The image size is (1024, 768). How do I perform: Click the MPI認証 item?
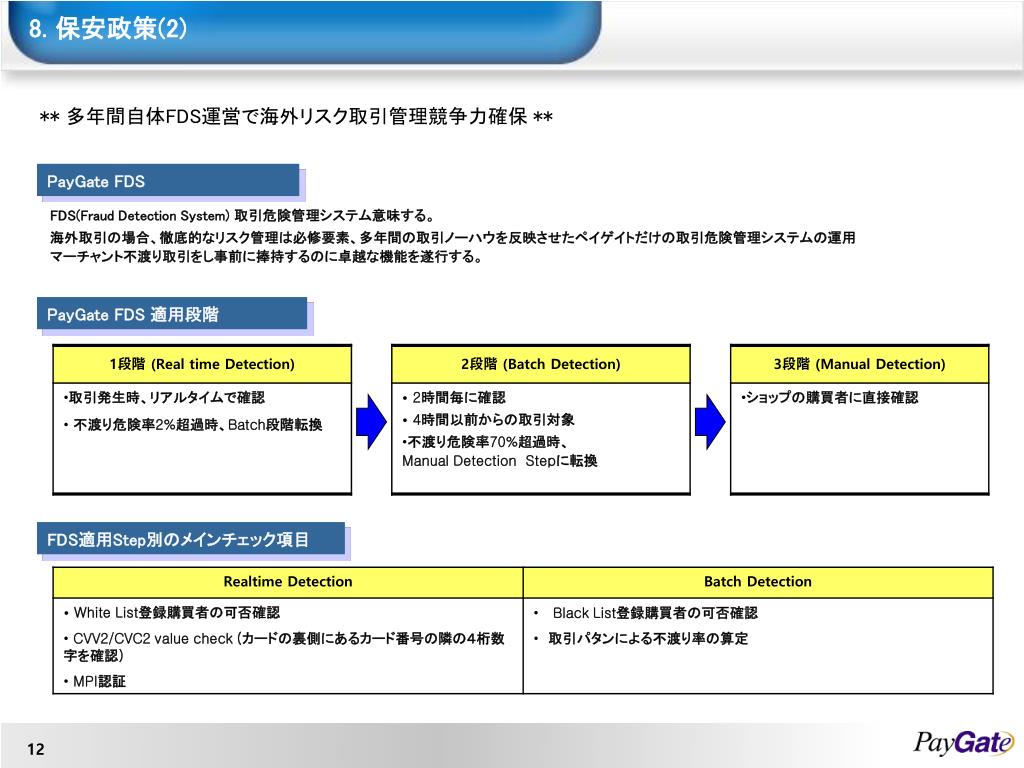click(x=95, y=682)
